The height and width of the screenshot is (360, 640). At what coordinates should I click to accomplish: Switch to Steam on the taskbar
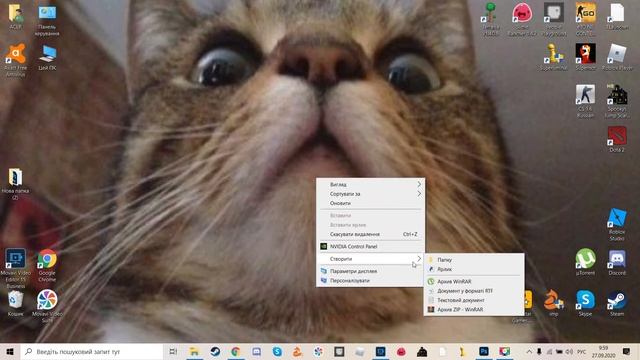coord(215,351)
